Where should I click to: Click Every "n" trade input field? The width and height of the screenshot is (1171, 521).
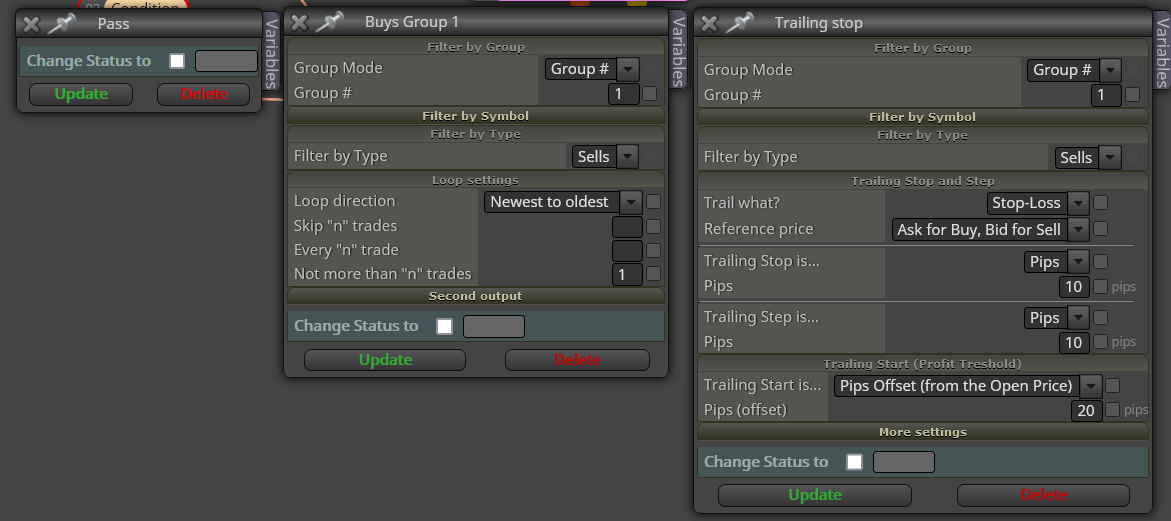pos(627,251)
